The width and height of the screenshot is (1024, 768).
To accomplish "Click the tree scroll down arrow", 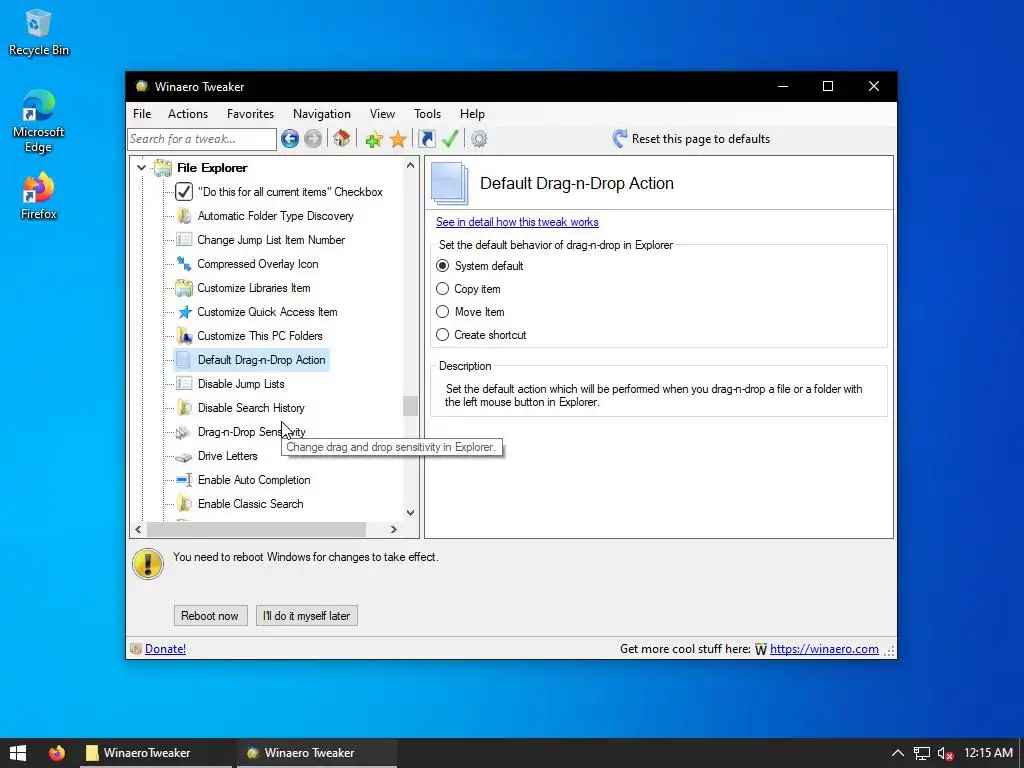I will (410, 513).
